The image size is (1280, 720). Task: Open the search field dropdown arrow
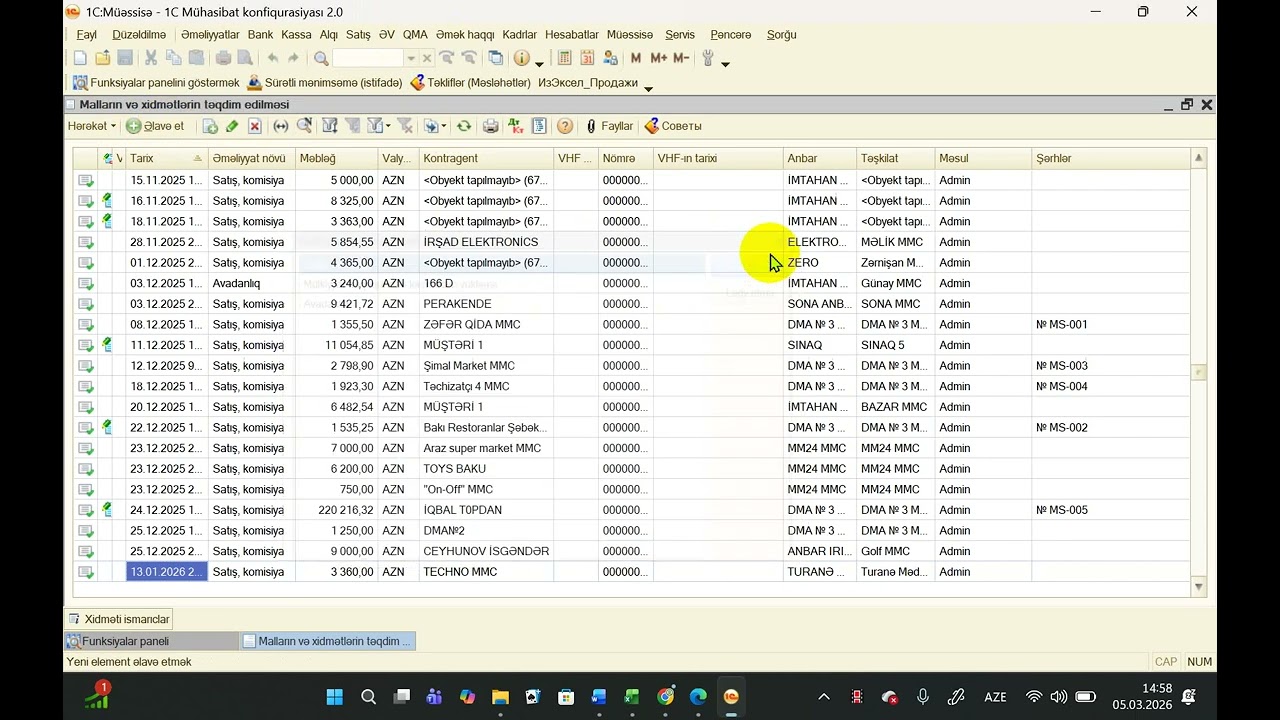coord(410,59)
